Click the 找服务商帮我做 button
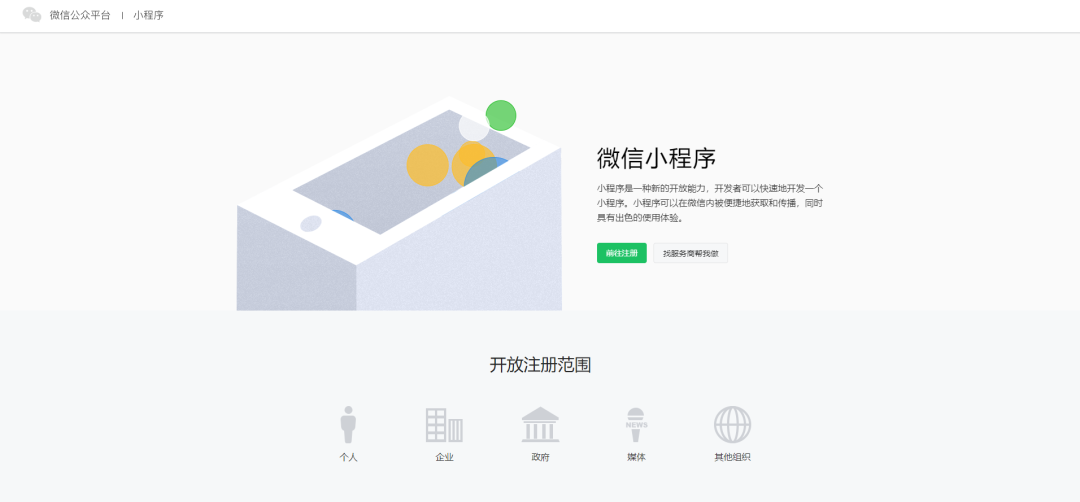This screenshot has width=1080, height=502. tap(690, 253)
